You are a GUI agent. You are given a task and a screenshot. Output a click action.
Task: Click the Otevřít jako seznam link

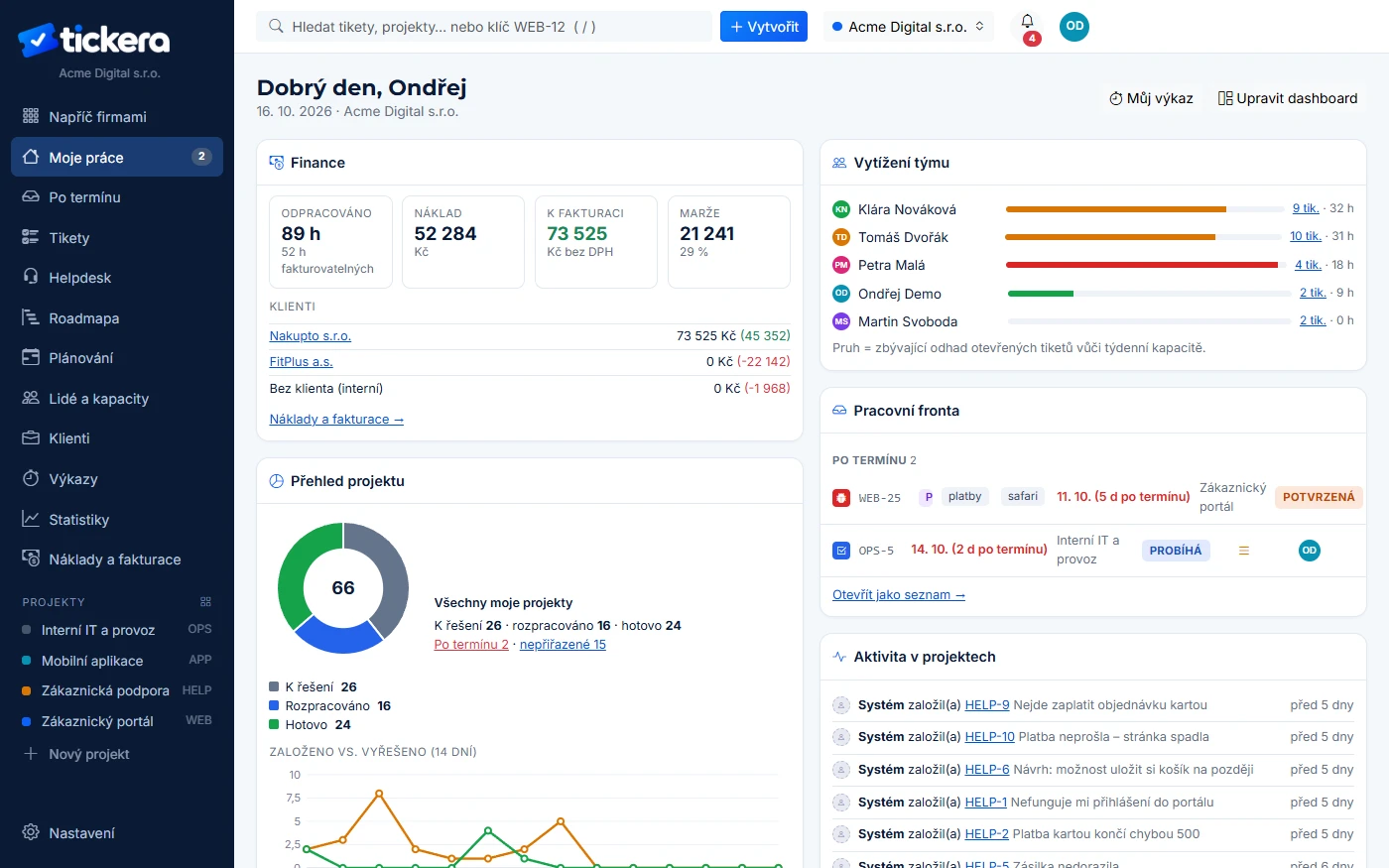pos(899,595)
